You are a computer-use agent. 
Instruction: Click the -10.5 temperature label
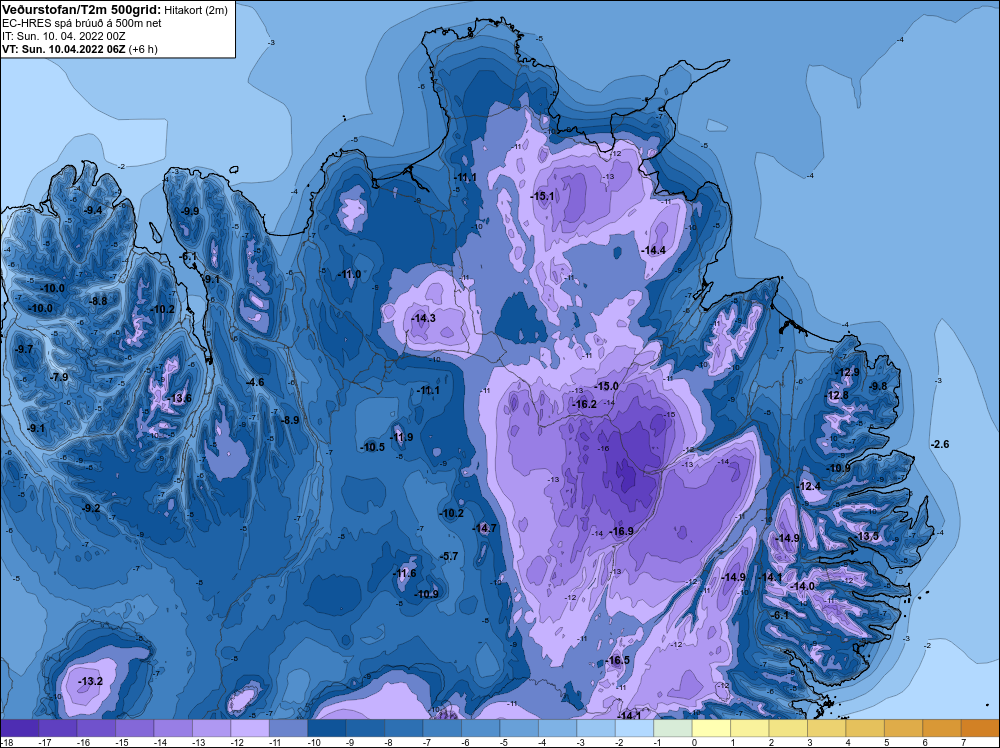coord(372,447)
